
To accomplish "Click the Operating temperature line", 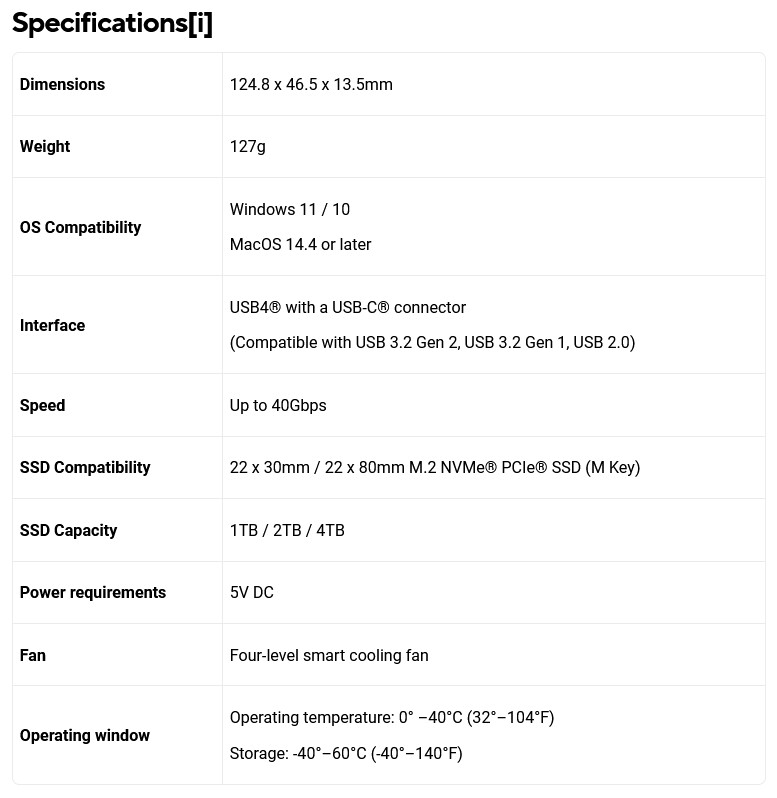I will 392,718.
